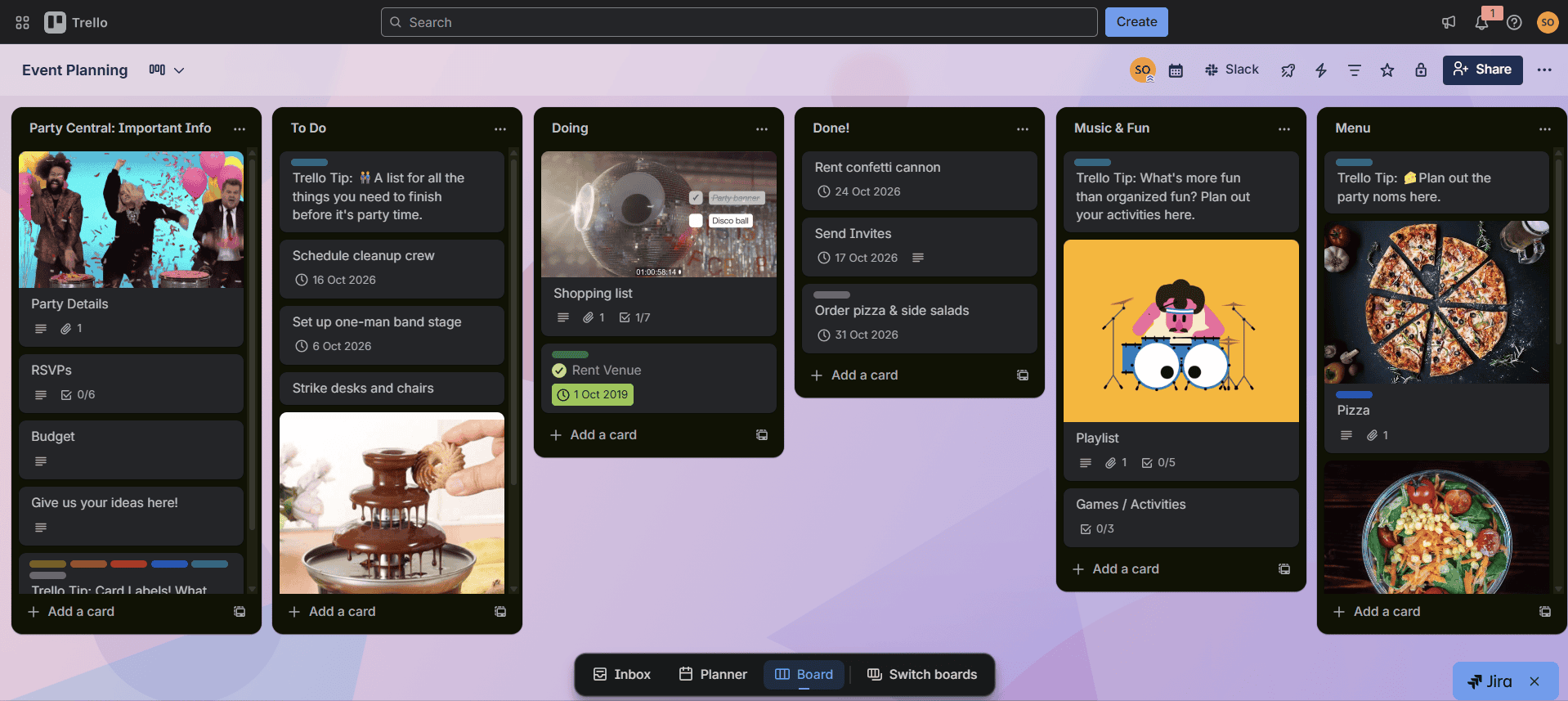Viewport: 1568px width, 701px height.
Task: Expand the board view switcher chevron
Action: coord(179,70)
